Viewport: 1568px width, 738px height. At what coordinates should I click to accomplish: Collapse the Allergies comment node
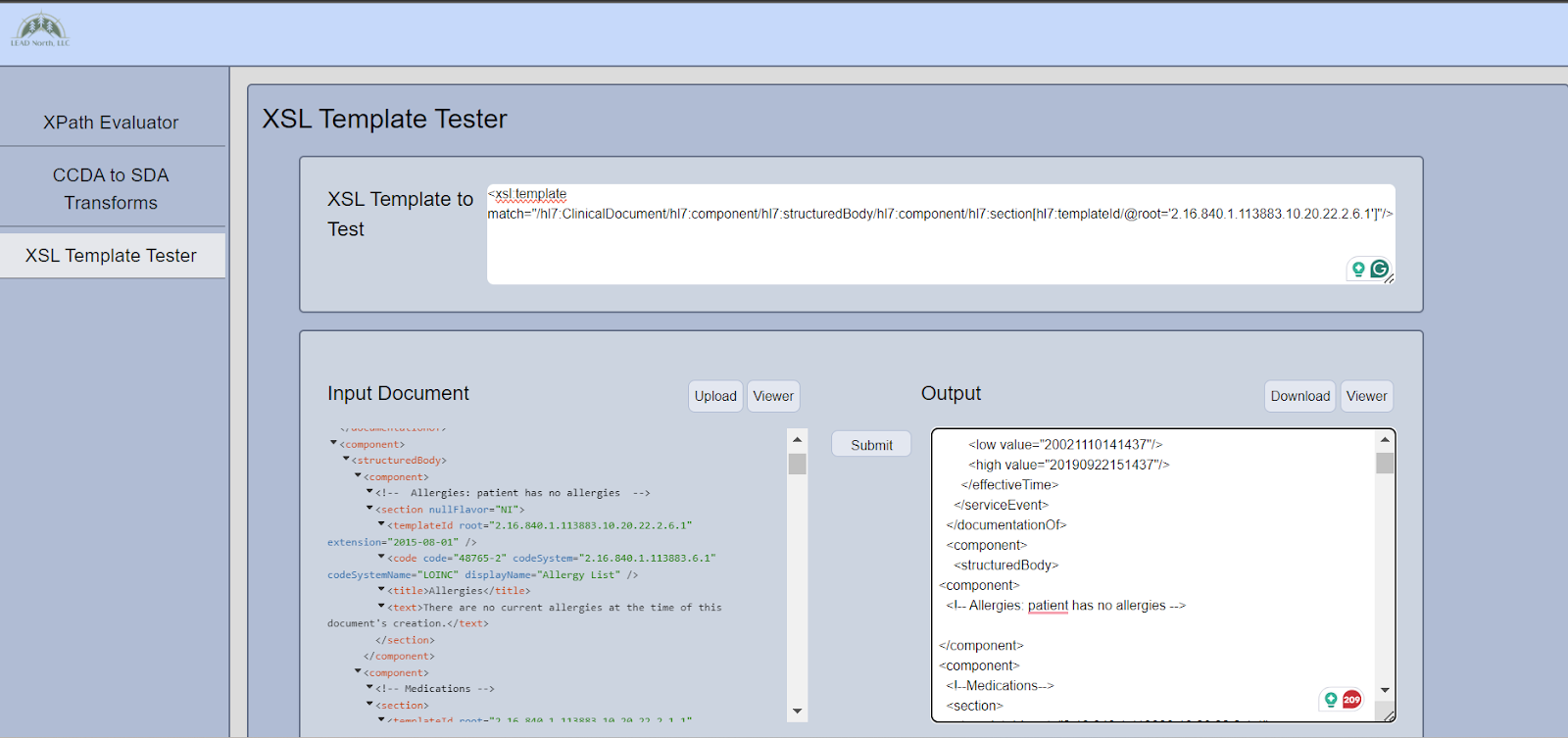click(369, 491)
